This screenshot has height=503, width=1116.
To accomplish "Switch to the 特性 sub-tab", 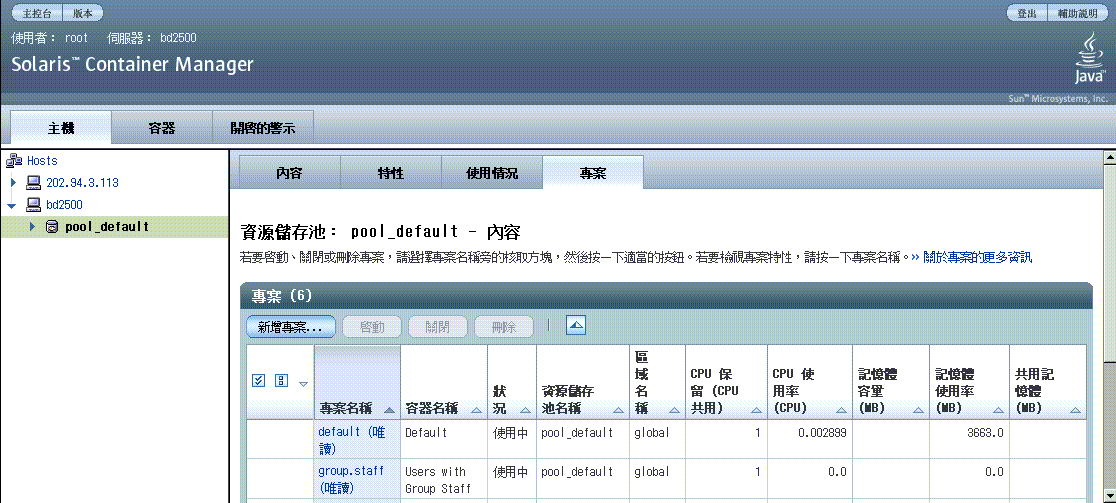I will coord(391,173).
